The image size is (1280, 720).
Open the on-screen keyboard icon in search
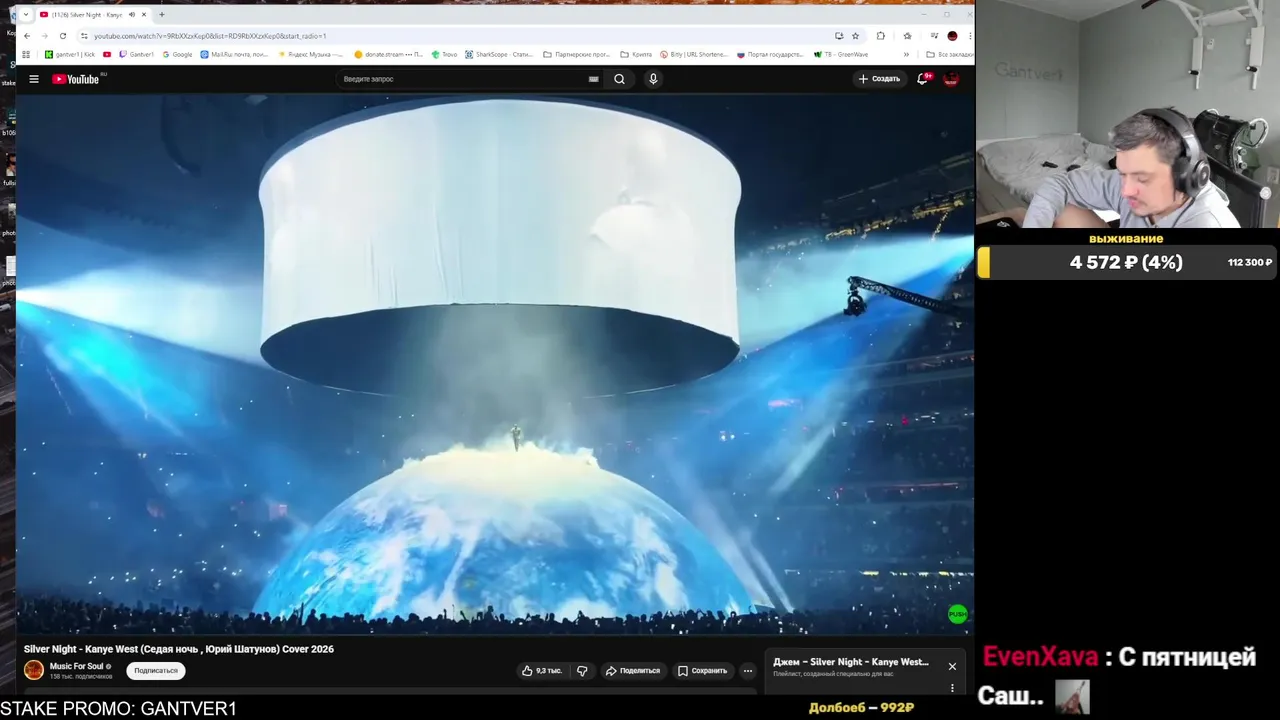pyautogui.click(x=593, y=79)
